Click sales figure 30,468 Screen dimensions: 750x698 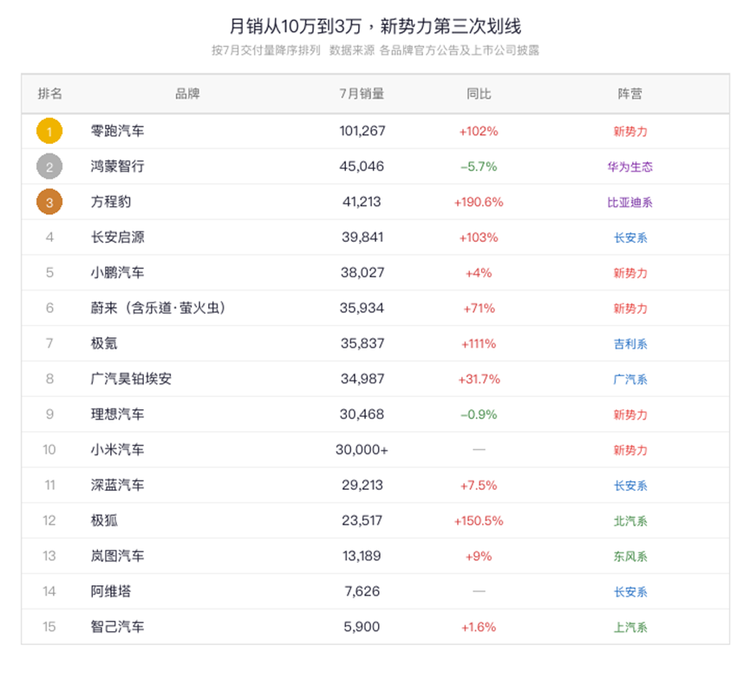(x=362, y=414)
